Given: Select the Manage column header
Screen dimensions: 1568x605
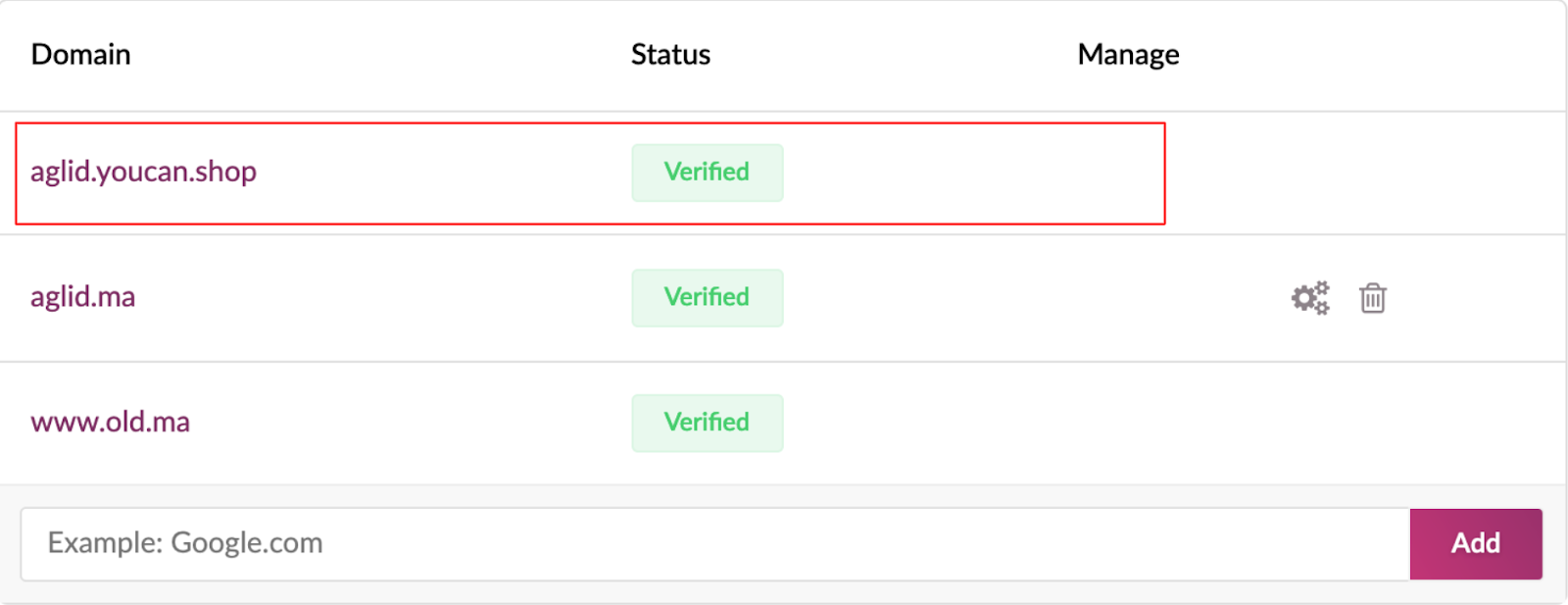Looking at the screenshot, I should pyautogui.click(x=1129, y=55).
